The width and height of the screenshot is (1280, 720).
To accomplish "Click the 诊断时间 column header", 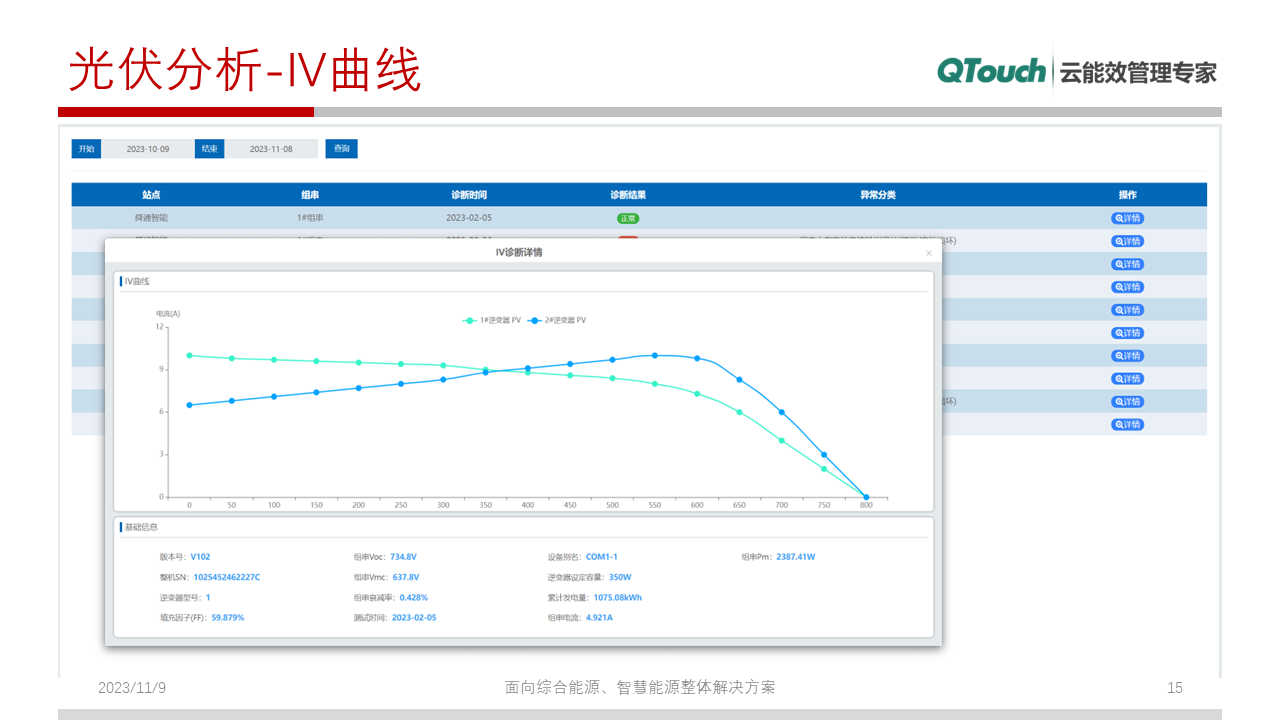I will [469, 195].
